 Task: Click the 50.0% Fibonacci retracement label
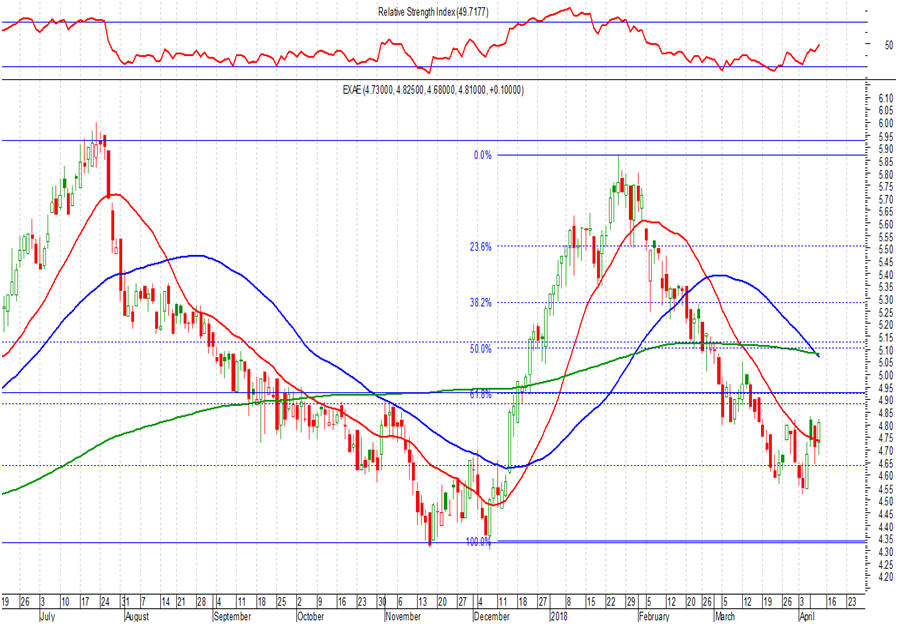(x=480, y=349)
